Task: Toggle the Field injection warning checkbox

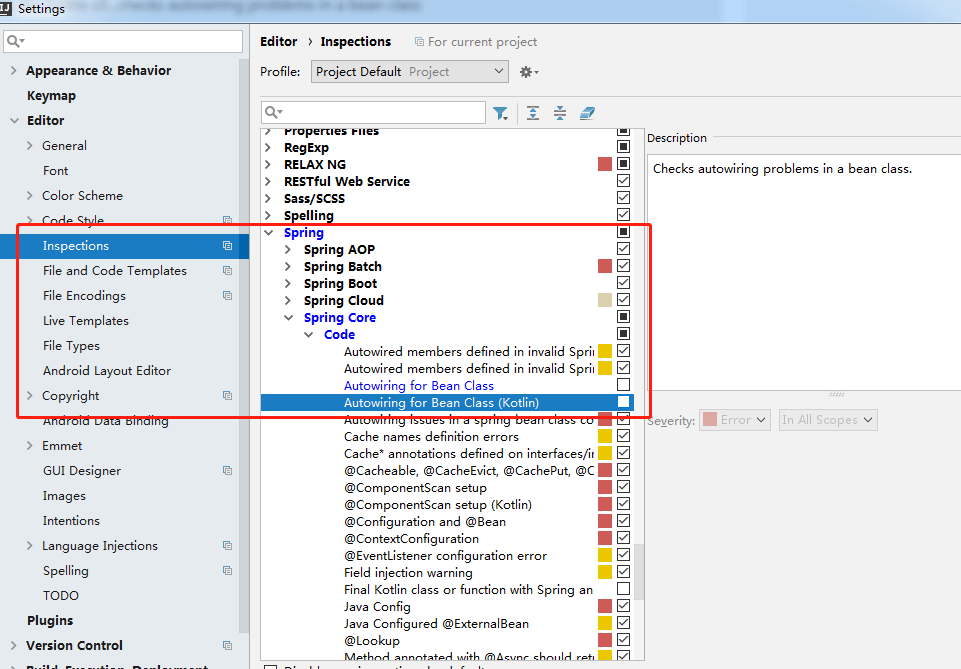Action: click(623, 572)
